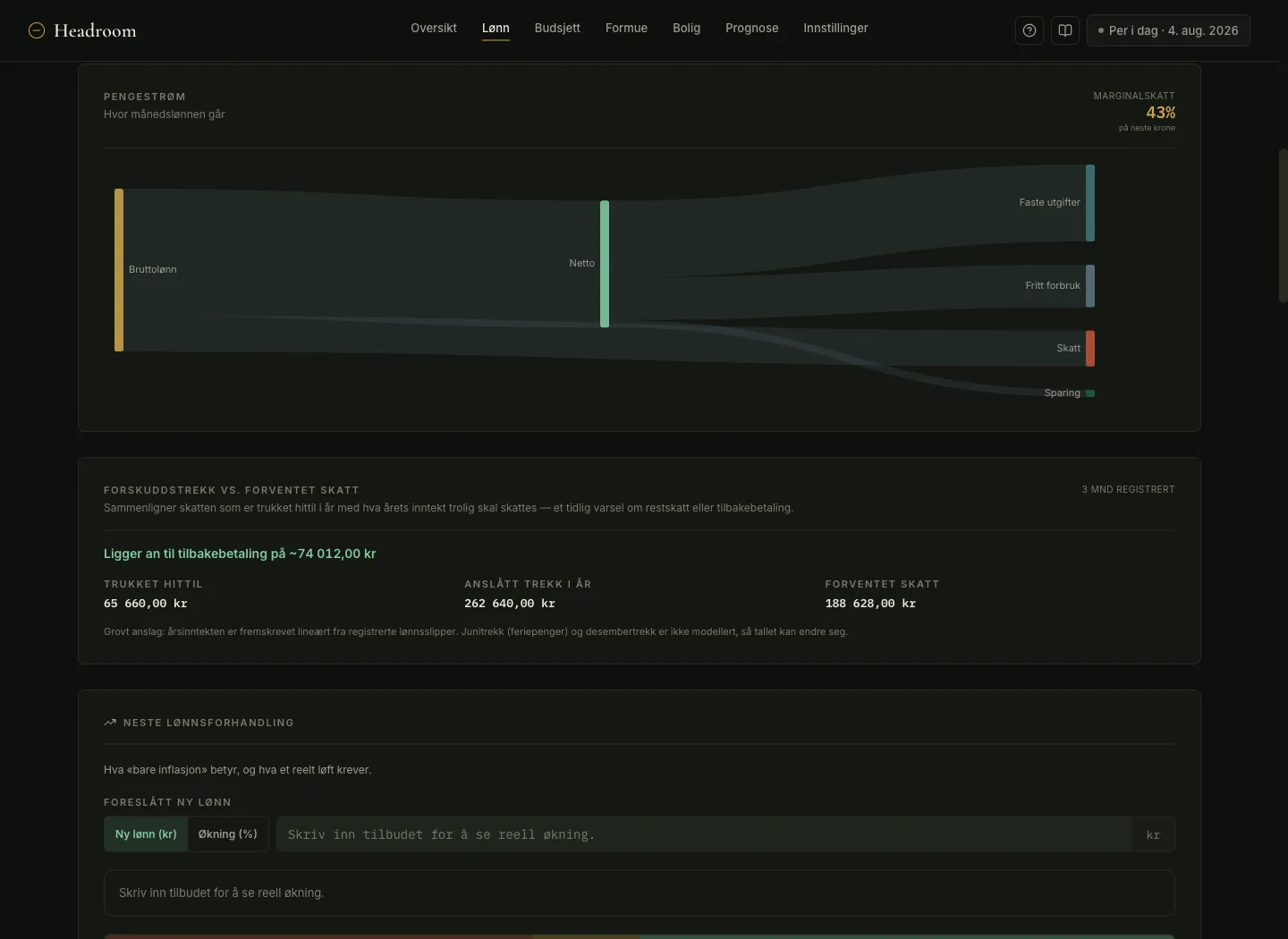Screen dimensions: 1288x939
Task: Click the 188 628,00 kr value
Action: [870, 604]
